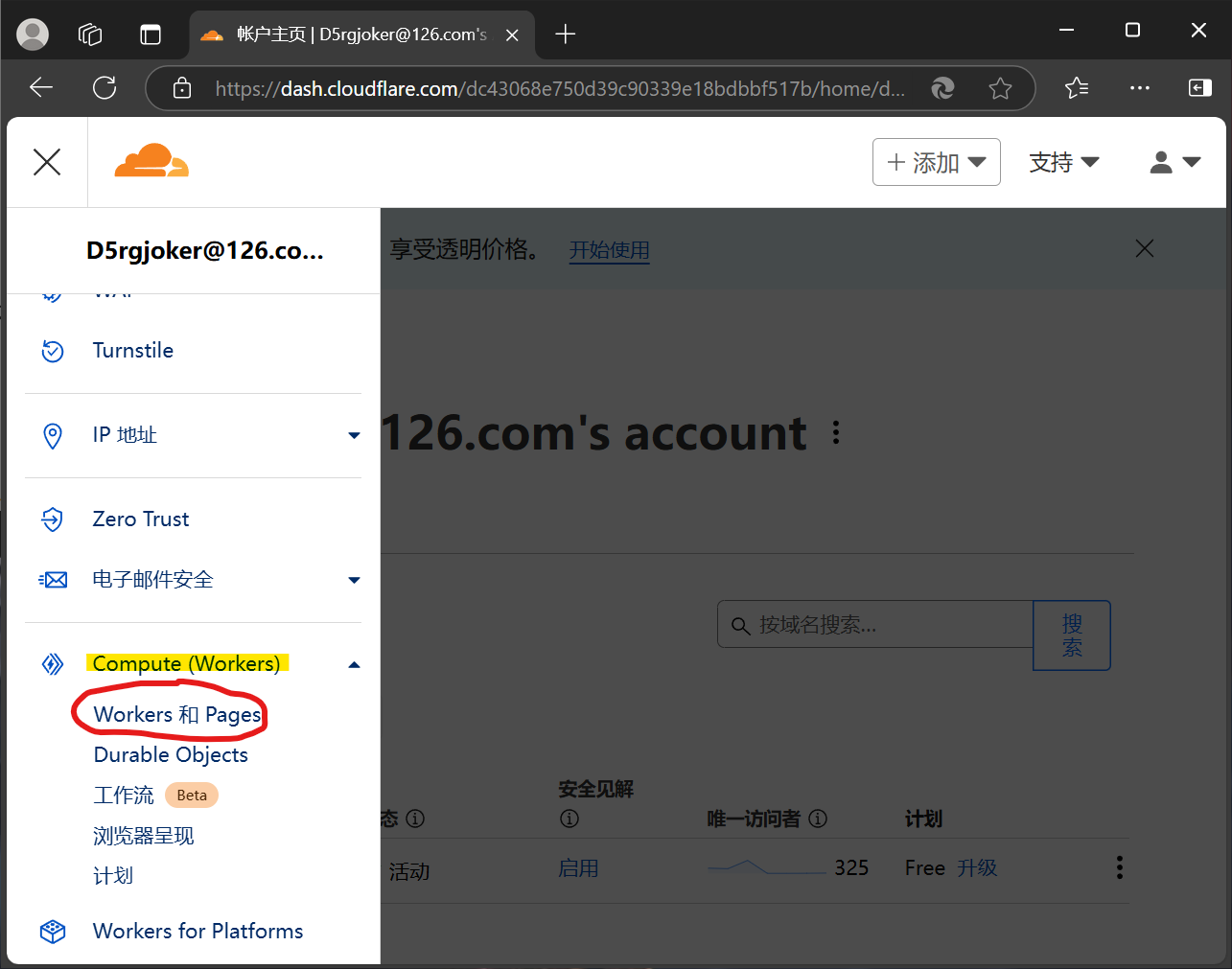Open the 支持 support menu
This screenshot has height=969, width=1232.
coord(1063,162)
